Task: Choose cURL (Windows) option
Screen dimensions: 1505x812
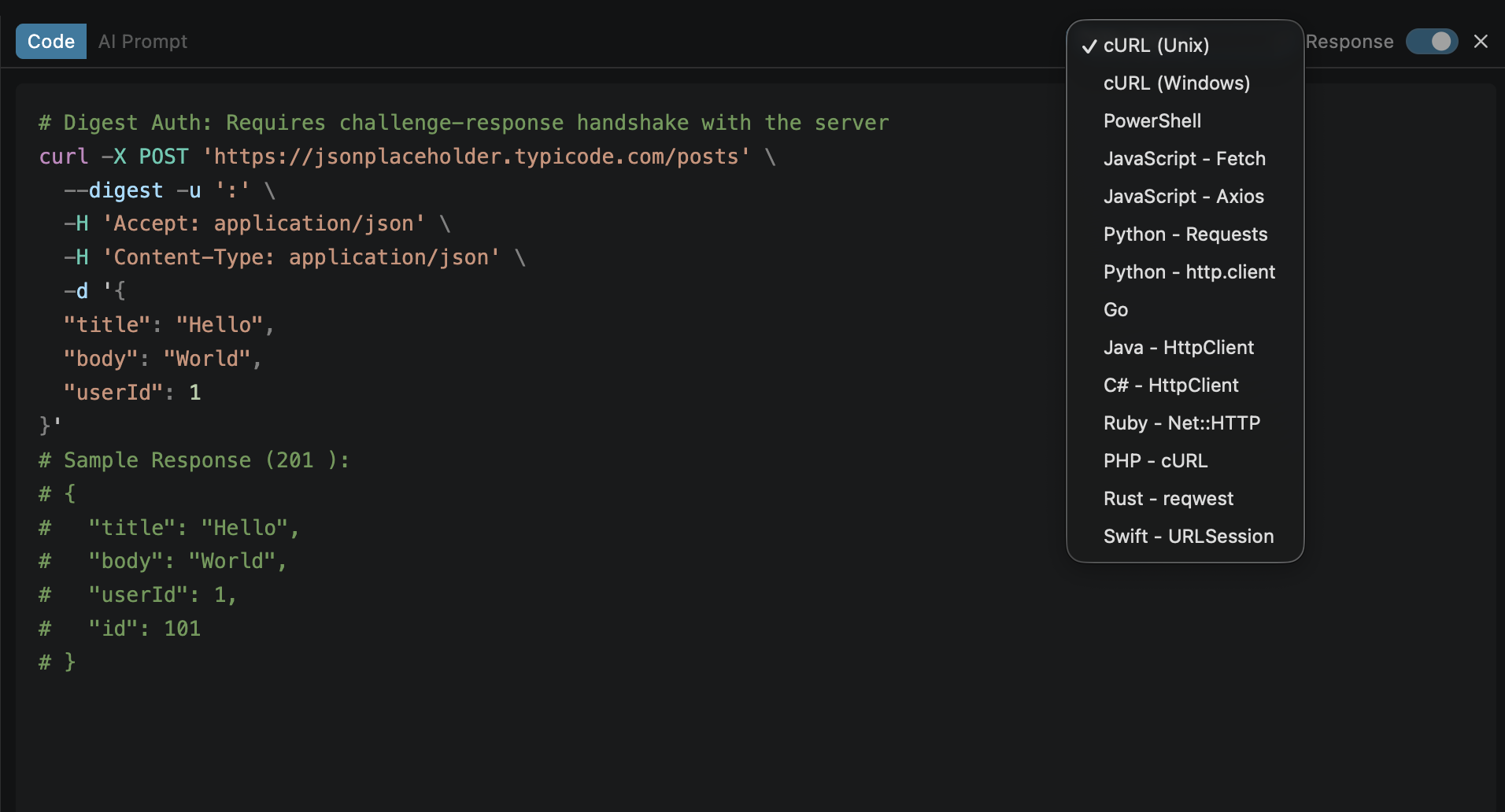Action: 1185,83
